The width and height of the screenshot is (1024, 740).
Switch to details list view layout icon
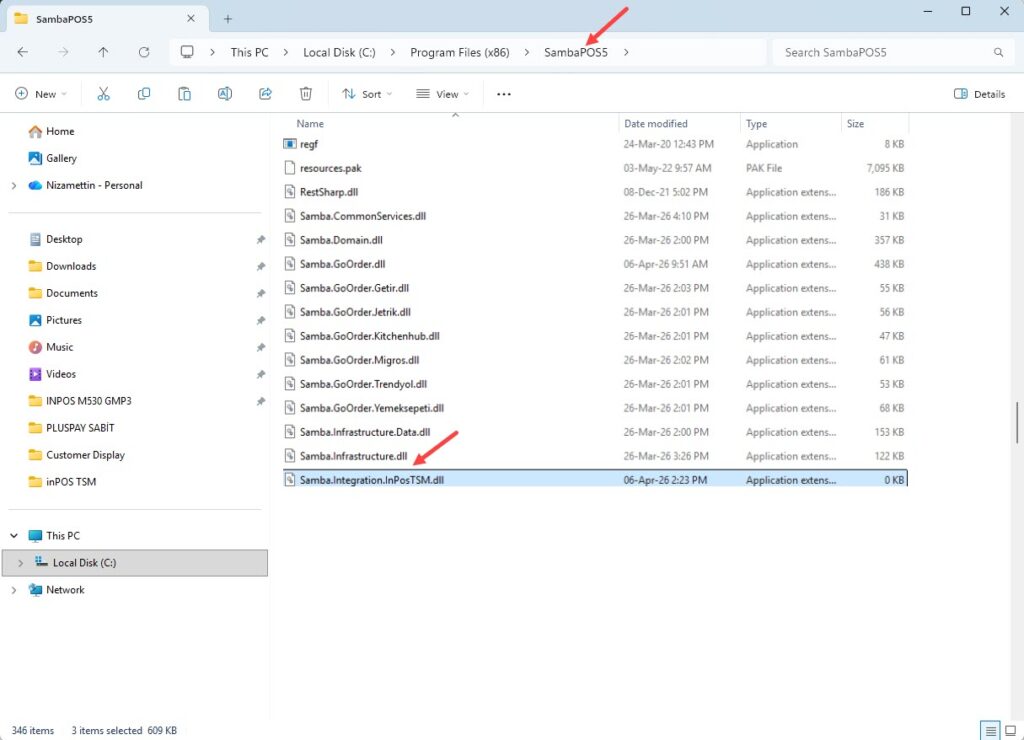(x=988, y=730)
